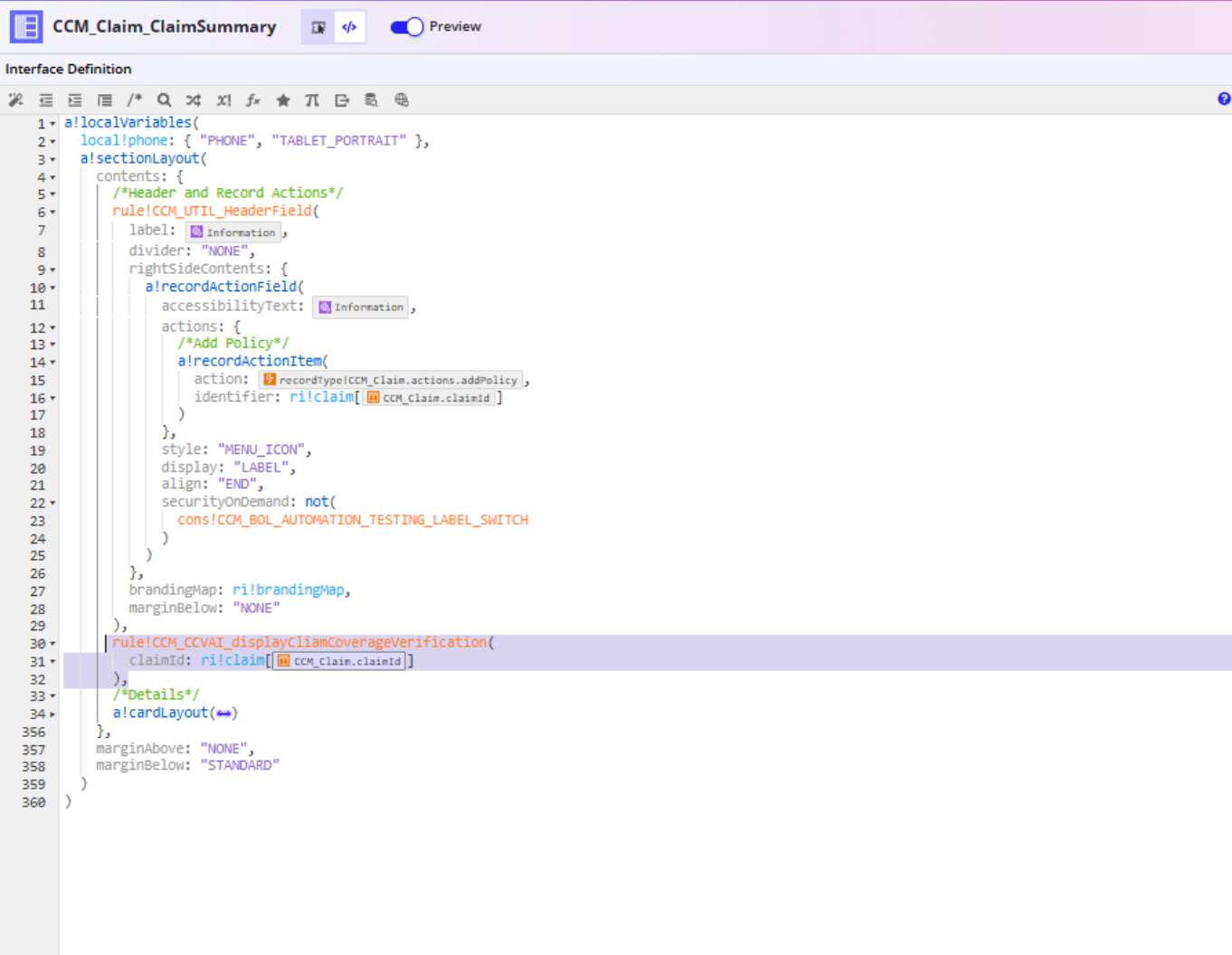This screenshot has width=1232, height=955.
Task: Open the fx functions icon
Action: 253,100
